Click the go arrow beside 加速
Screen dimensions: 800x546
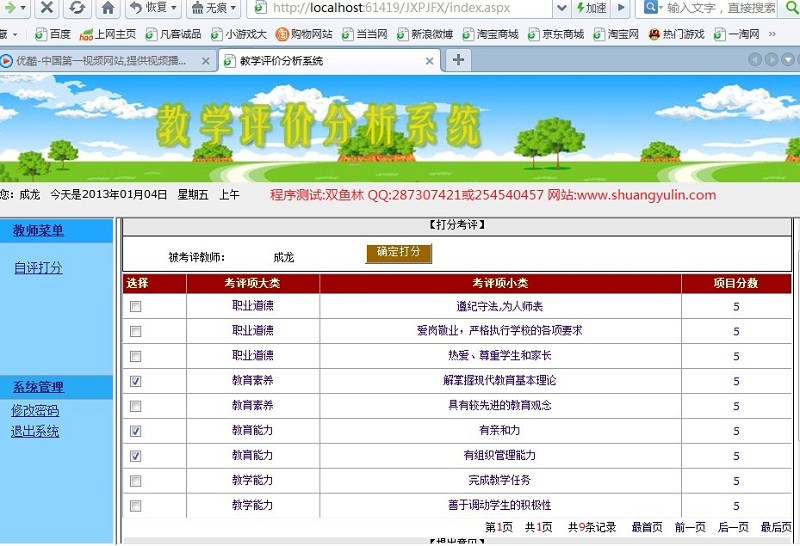pyautogui.click(x=621, y=8)
